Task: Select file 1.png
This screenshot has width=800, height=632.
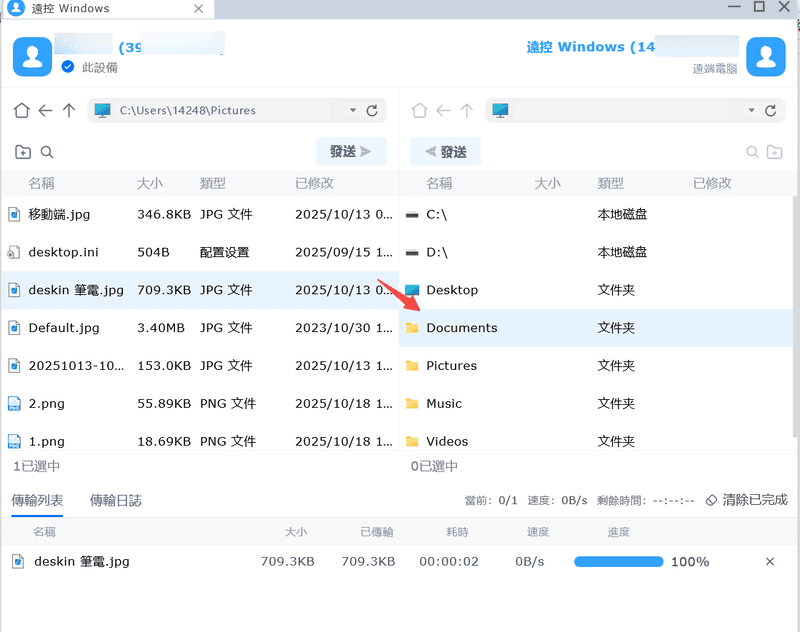Action: tap(200, 441)
